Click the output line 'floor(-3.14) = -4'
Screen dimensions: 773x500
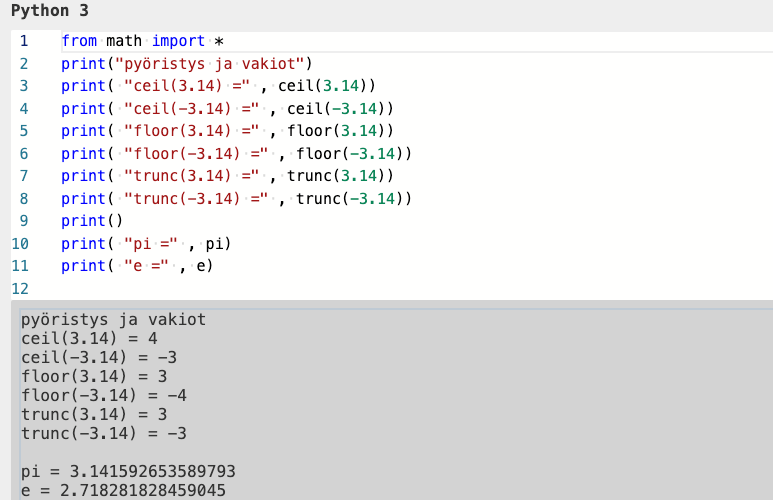point(104,395)
